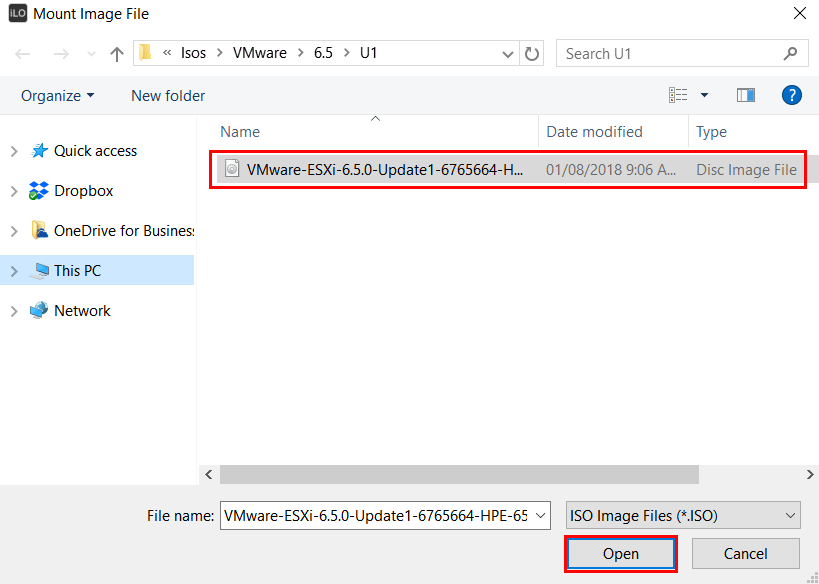The width and height of the screenshot is (819, 584).
Task: Select the VMware-ESXi-6.5.0 ISO file
Action: (x=508, y=169)
